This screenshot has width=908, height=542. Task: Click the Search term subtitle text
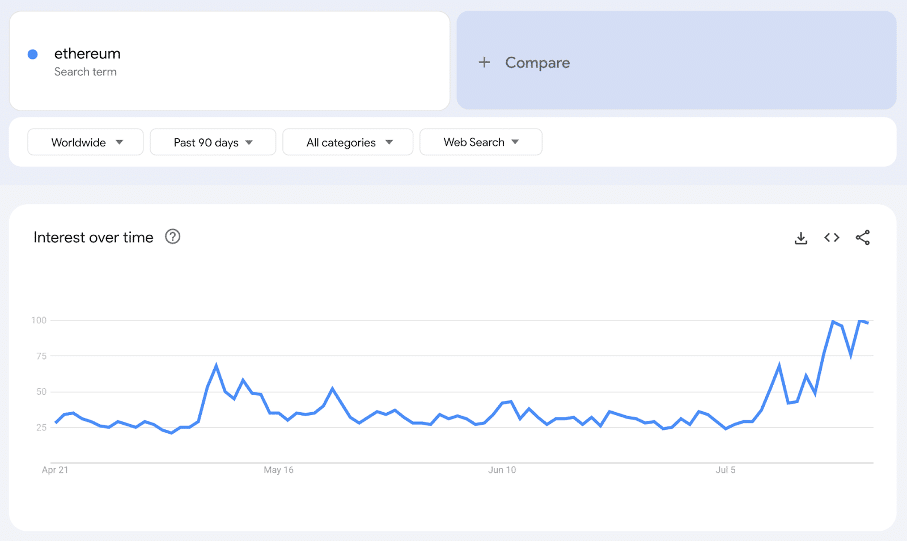[85, 72]
